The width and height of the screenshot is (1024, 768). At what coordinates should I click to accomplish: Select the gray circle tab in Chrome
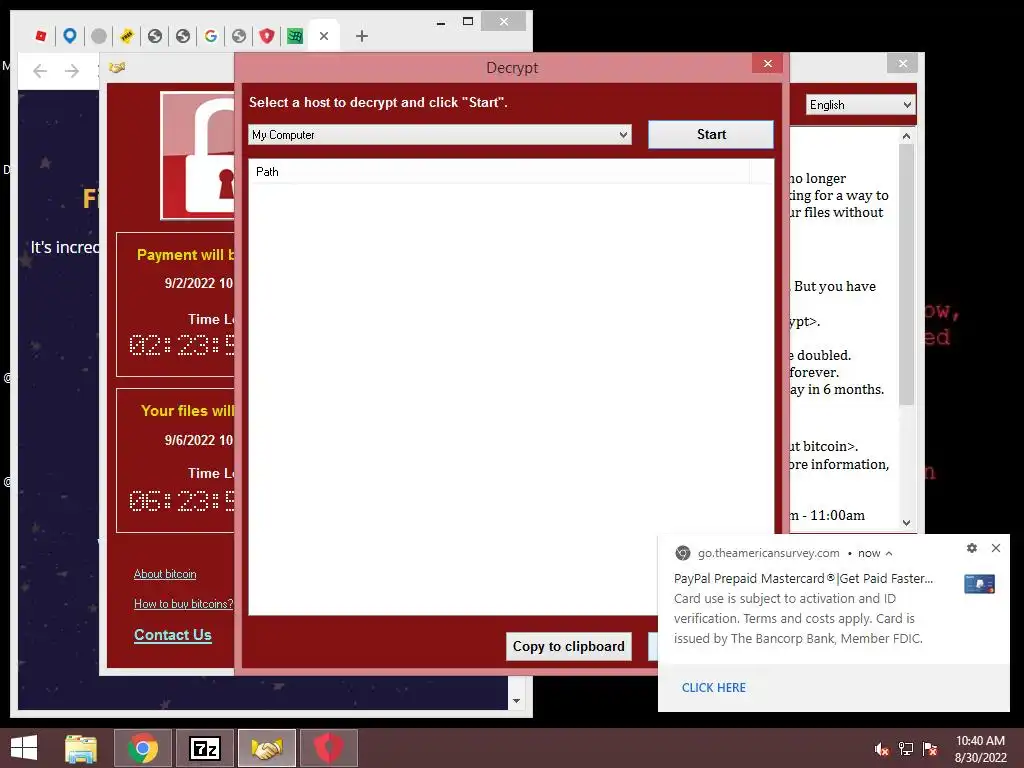(x=99, y=36)
